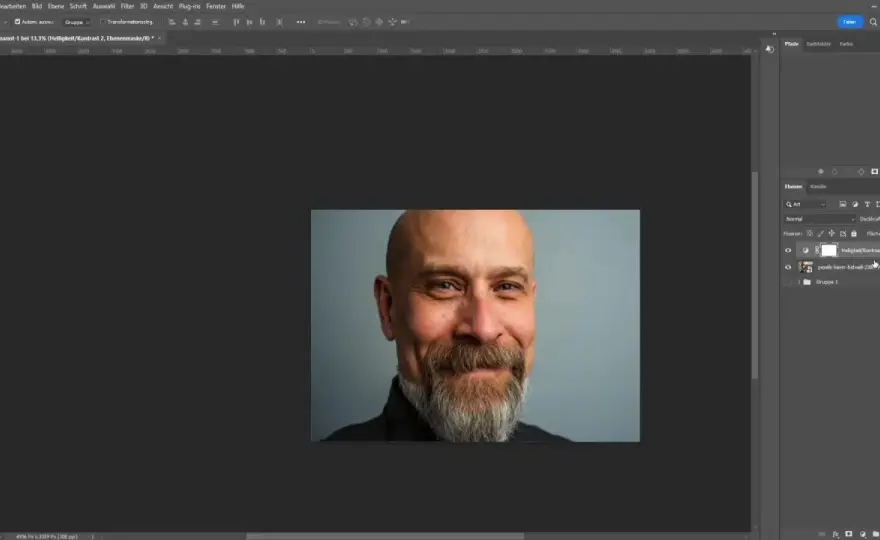This screenshot has height=540, width=880.
Task: Click the distribute horizontally icon
Action: pyautogui.click(x=279, y=22)
